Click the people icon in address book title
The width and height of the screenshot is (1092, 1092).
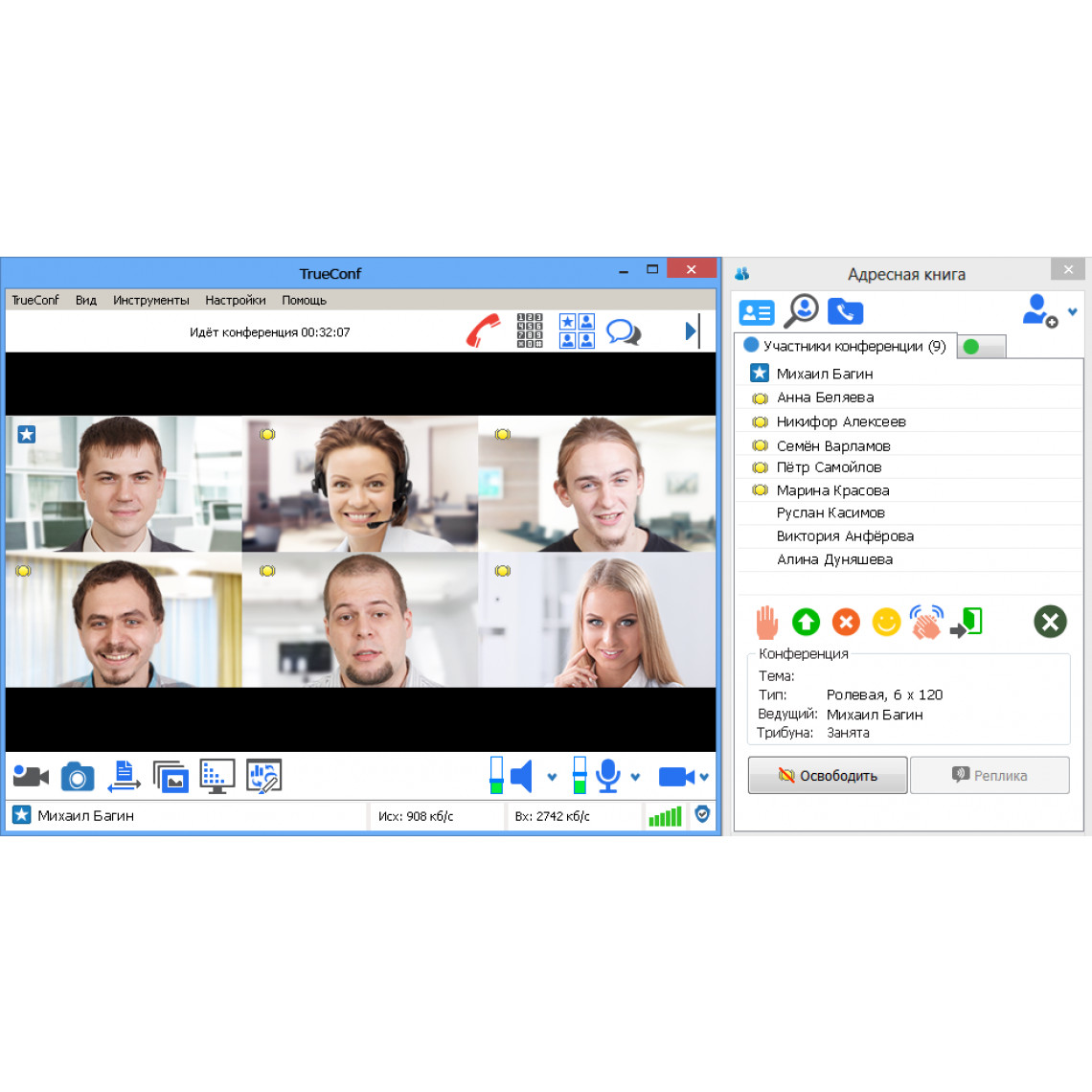(x=741, y=274)
